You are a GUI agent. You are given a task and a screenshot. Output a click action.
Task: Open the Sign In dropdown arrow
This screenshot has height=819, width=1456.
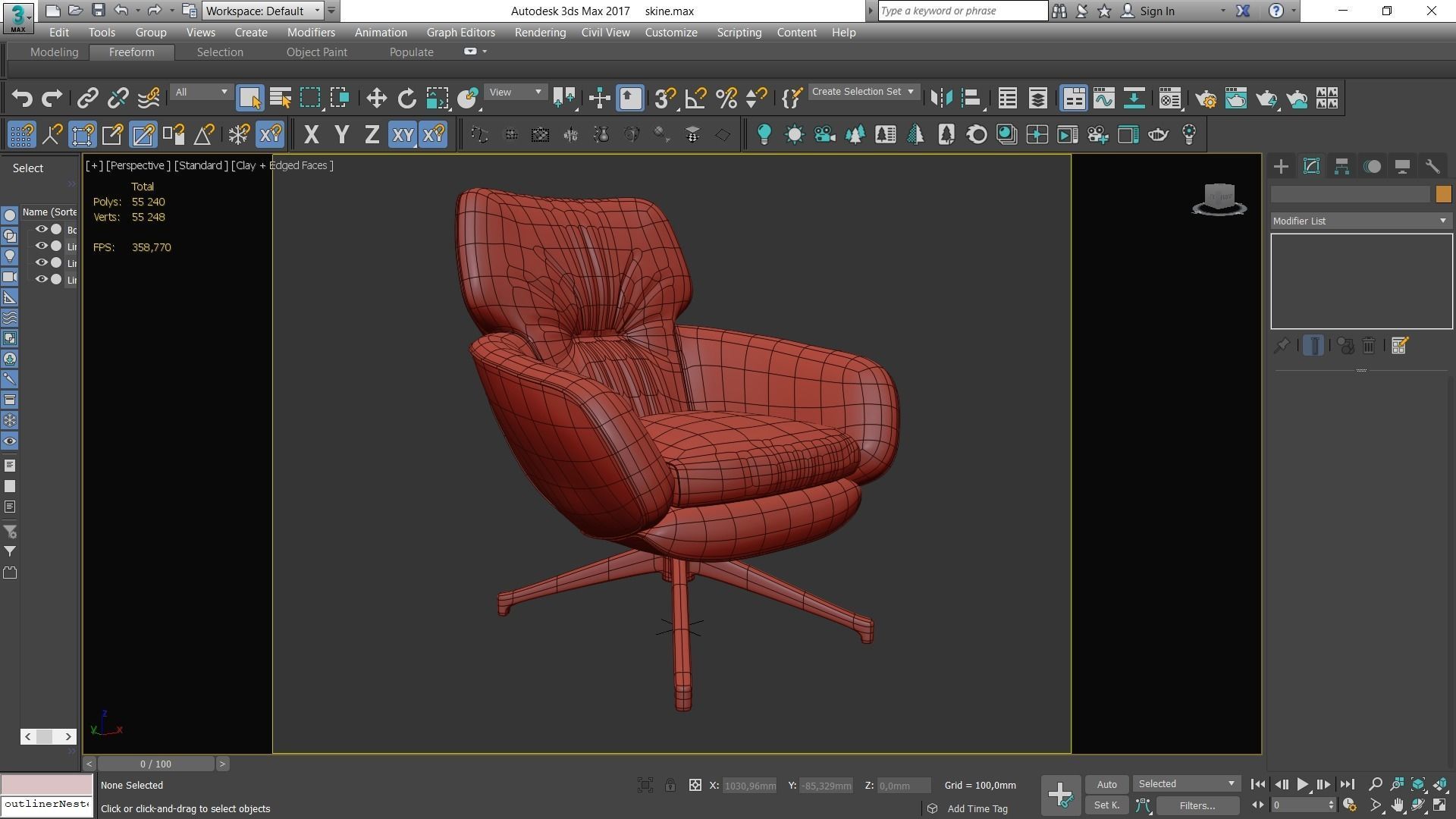point(1222,11)
